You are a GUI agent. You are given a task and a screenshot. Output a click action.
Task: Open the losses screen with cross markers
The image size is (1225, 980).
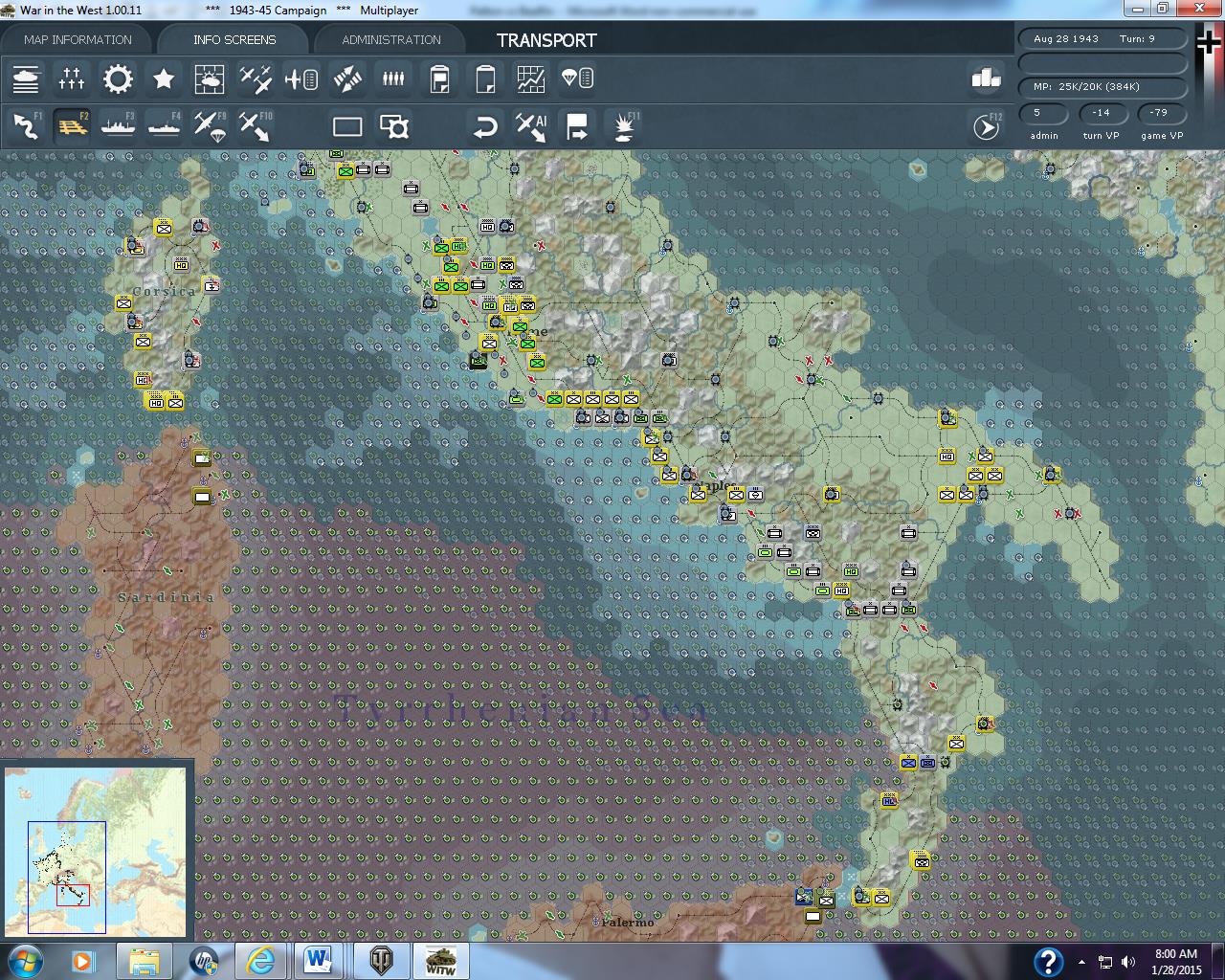pyautogui.click(x=72, y=78)
